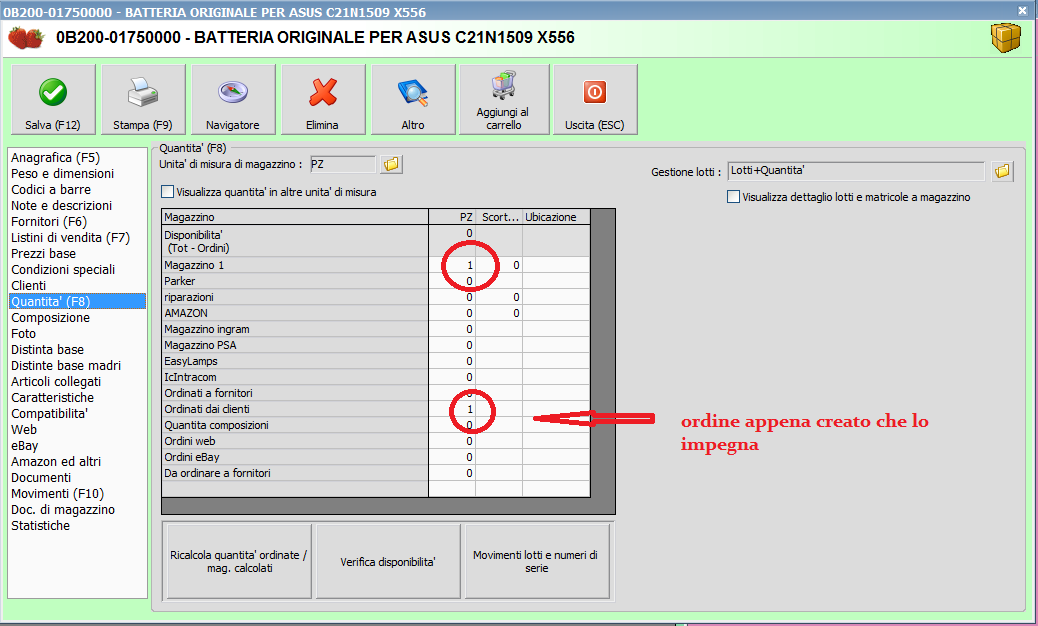The width and height of the screenshot is (1038, 626).
Task: Select Distinta base in the sidebar
Action: tap(47, 349)
